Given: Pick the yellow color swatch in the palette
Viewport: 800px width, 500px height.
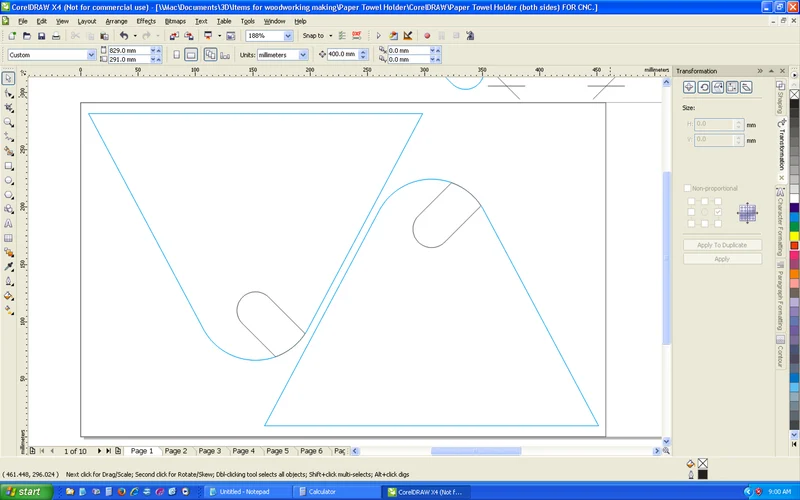Looking at the screenshot, I should tap(794, 236).
